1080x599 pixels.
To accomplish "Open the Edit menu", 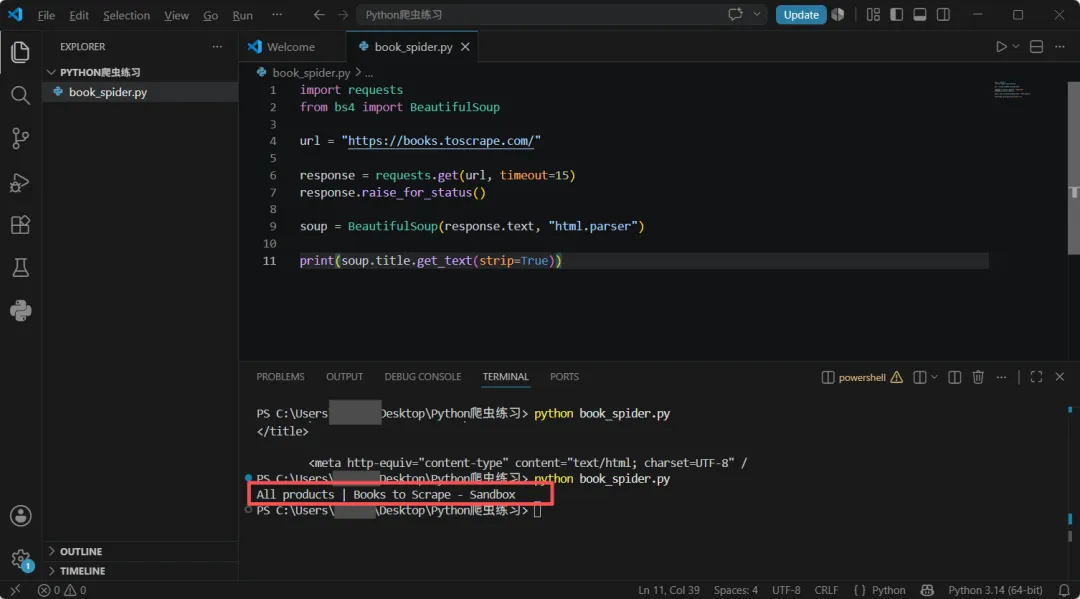I will pyautogui.click(x=79, y=15).
